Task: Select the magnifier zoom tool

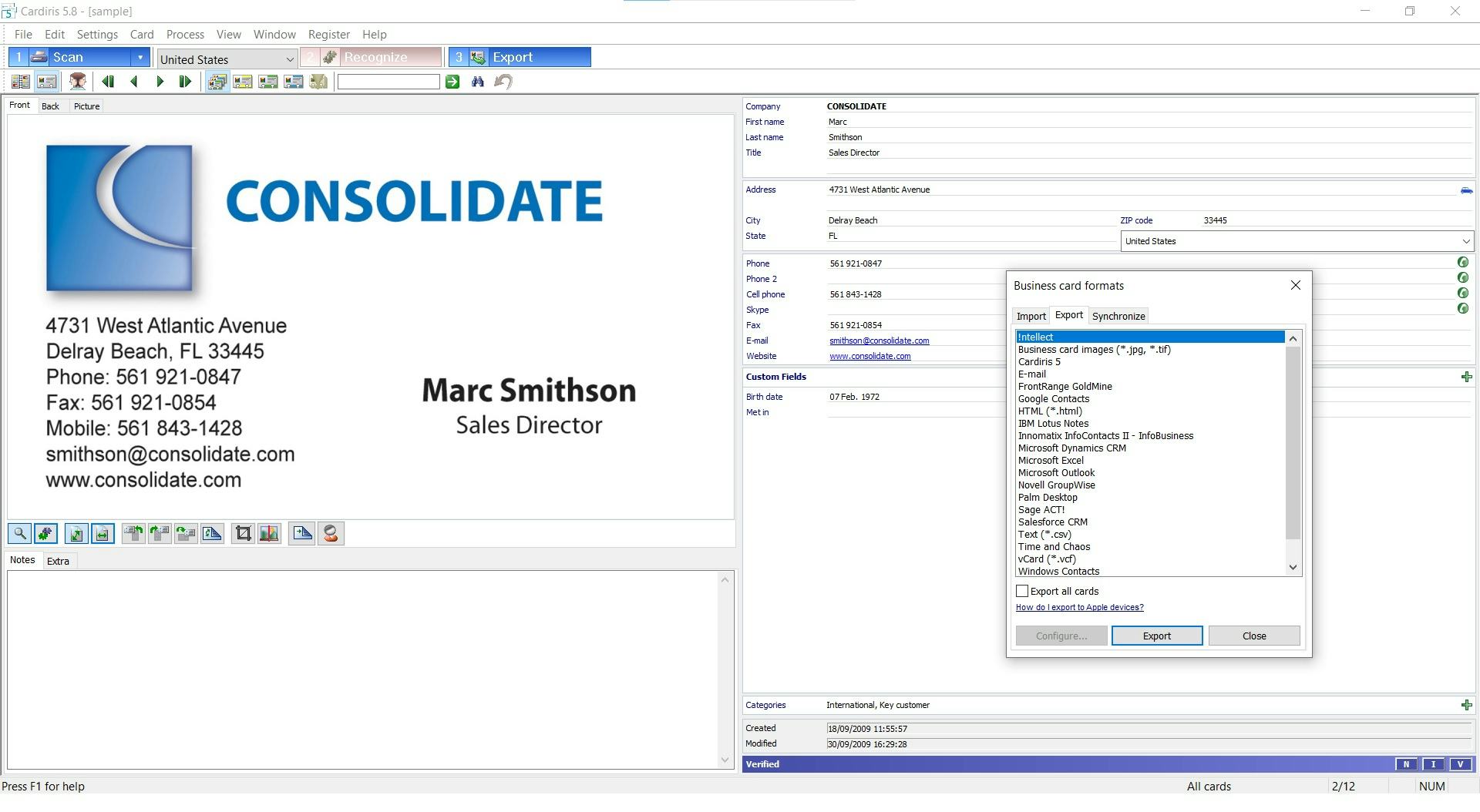Action: coord(20,534)
